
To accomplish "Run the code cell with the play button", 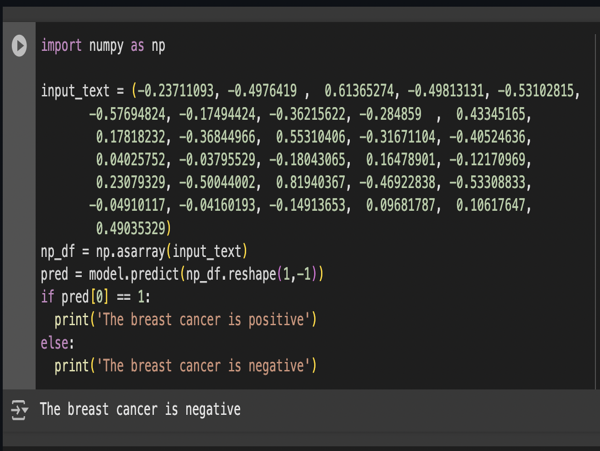I will [19, 46].
